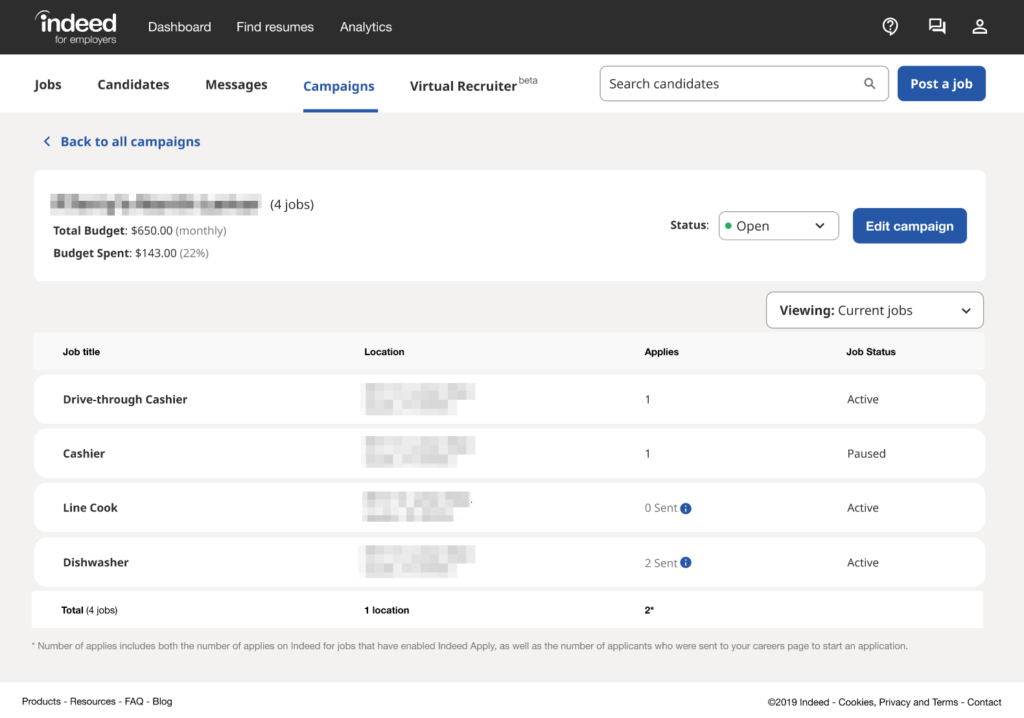Image resolution: width=1024 pixels, height=718 pixels.
Task: Open the campaign Status dropdown showing Open
Action: 778,225
